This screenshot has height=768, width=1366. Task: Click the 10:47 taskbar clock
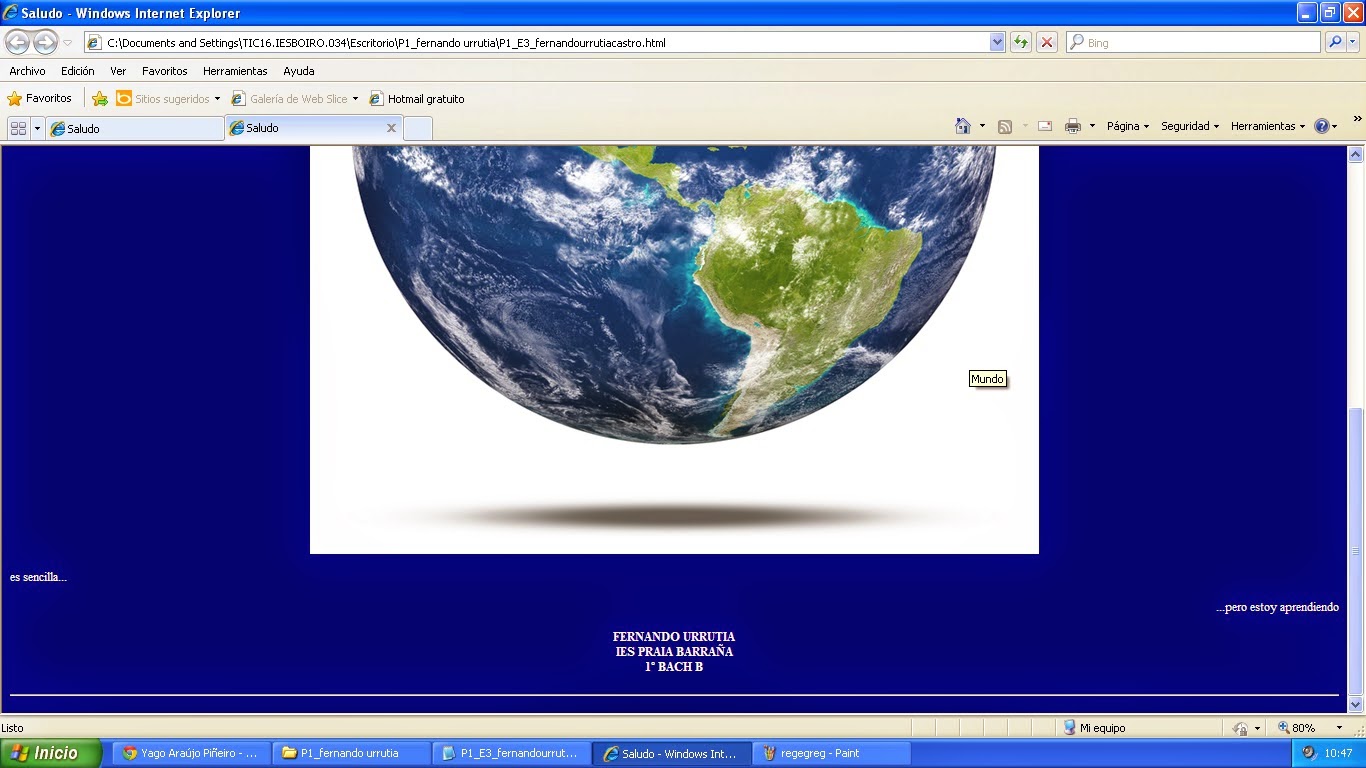(1339, 753)
